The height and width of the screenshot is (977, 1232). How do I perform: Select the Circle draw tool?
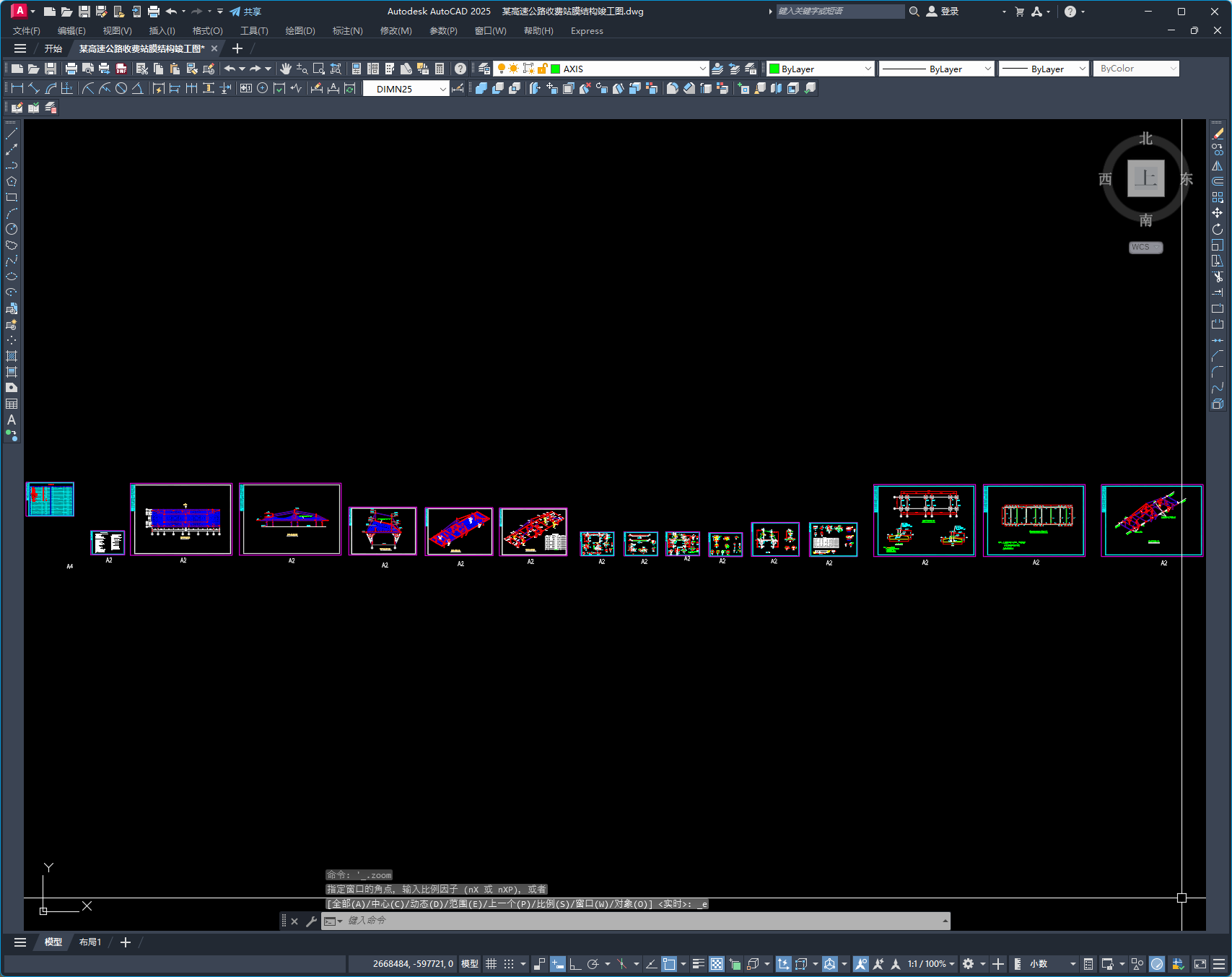(x=12, y=229)
